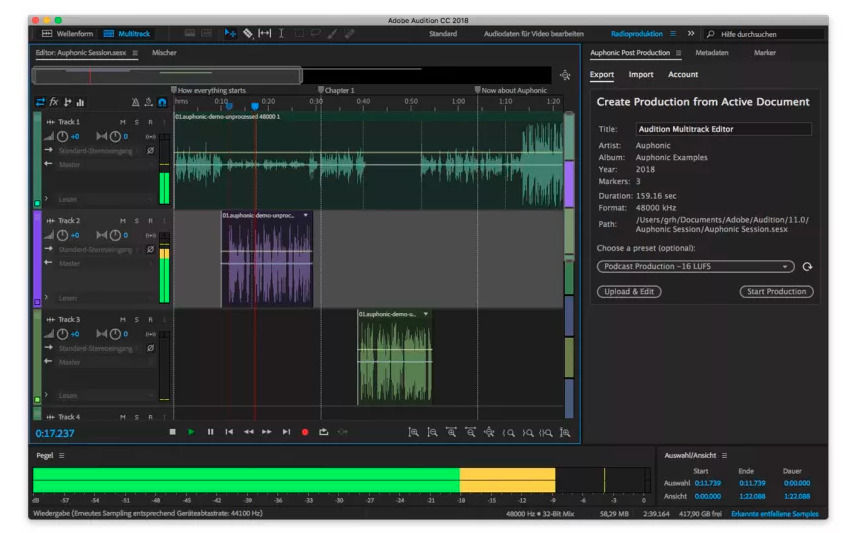Mute Track 2
The width and height of the screenshot is (843, 533).
(123, 221)
